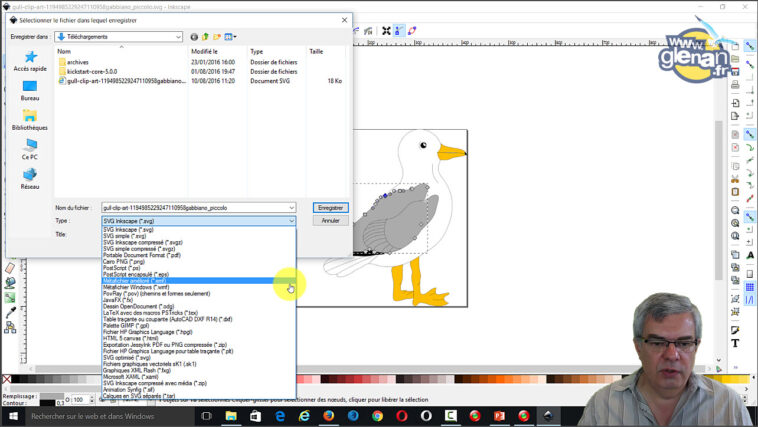
Task: Open the view menu icon in dialog
Action: pos(231,37)
